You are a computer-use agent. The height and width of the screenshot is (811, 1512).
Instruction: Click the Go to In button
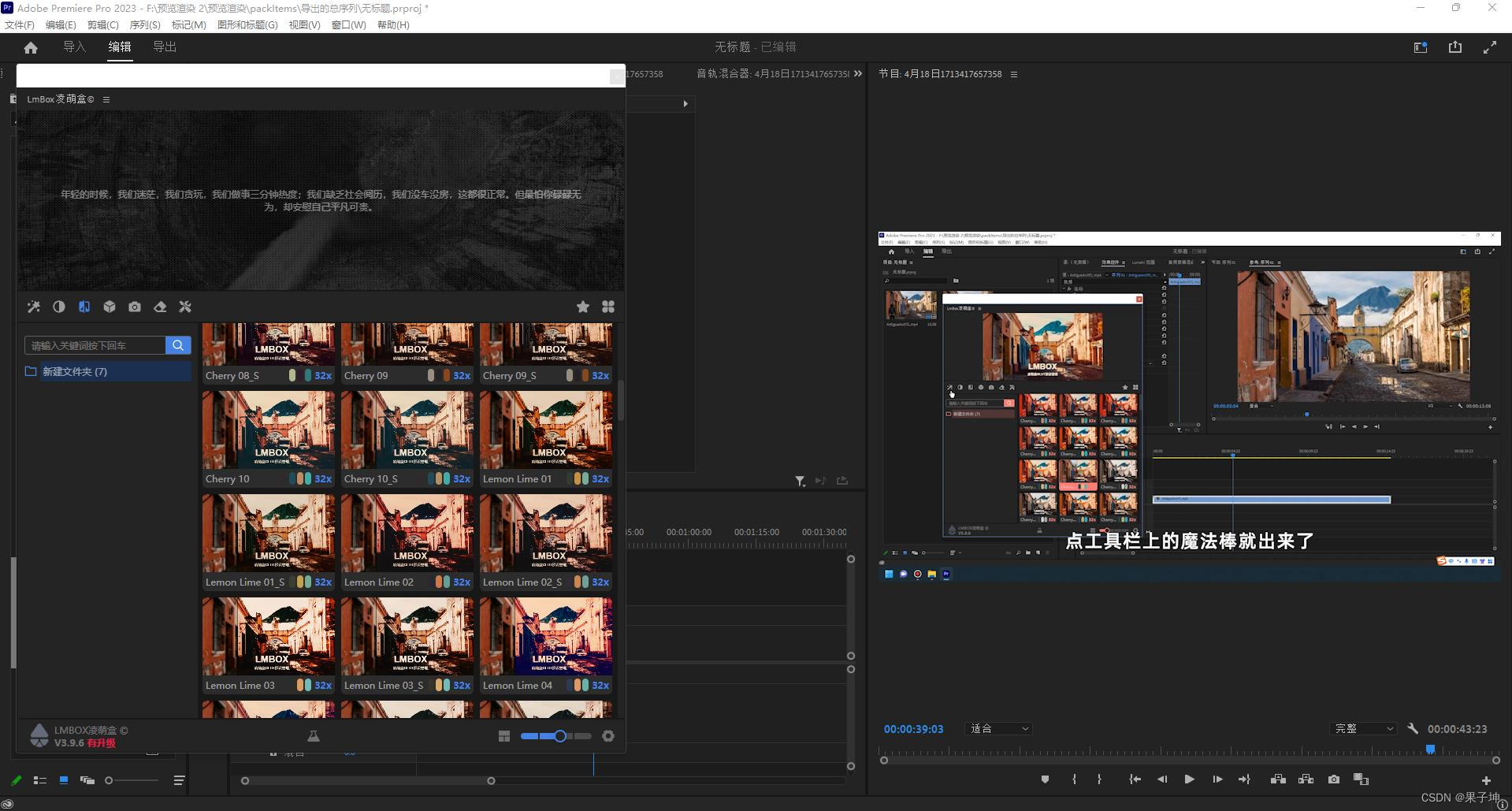point(1135,779)
